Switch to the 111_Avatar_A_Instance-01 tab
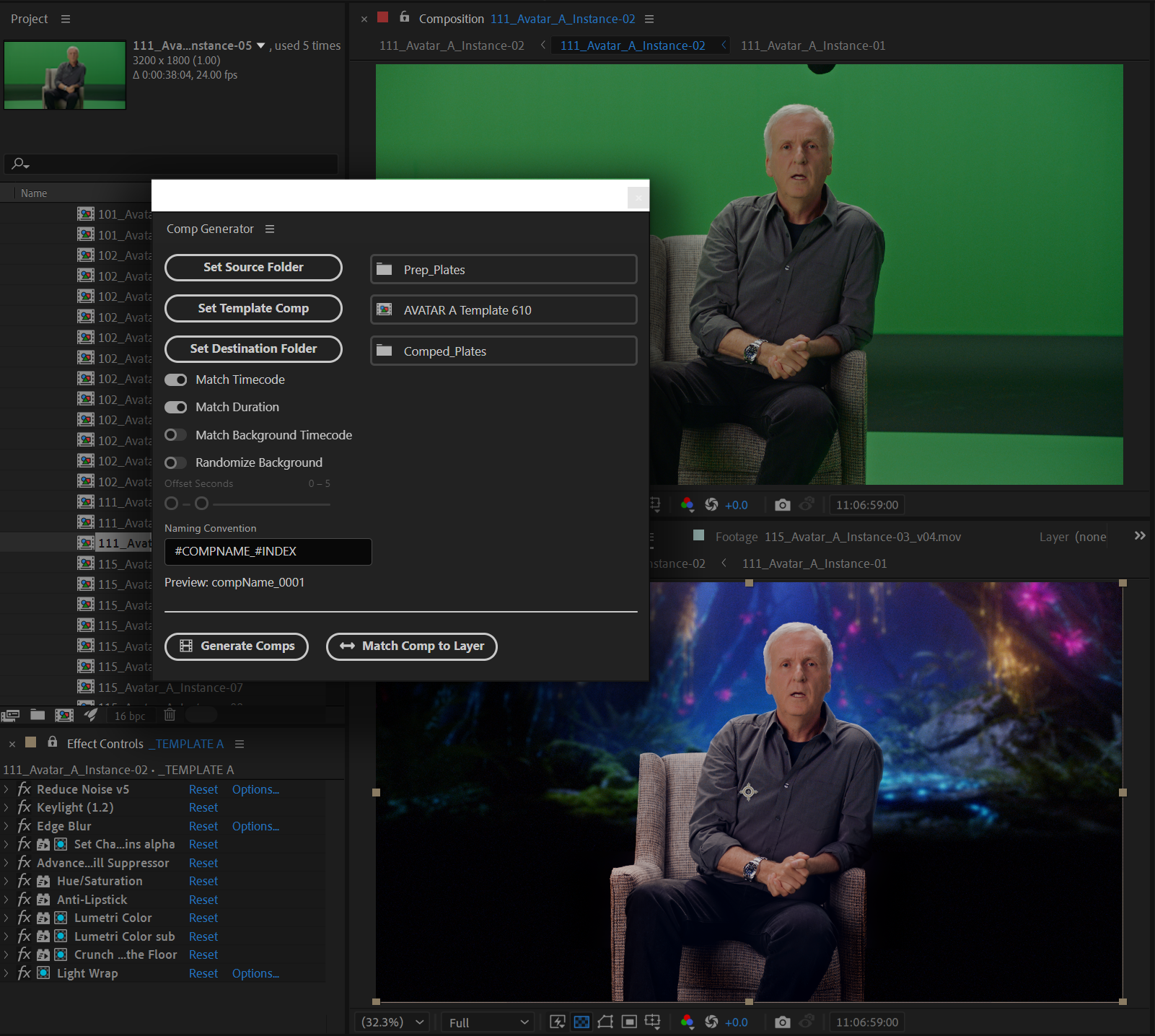 (812, 45)
